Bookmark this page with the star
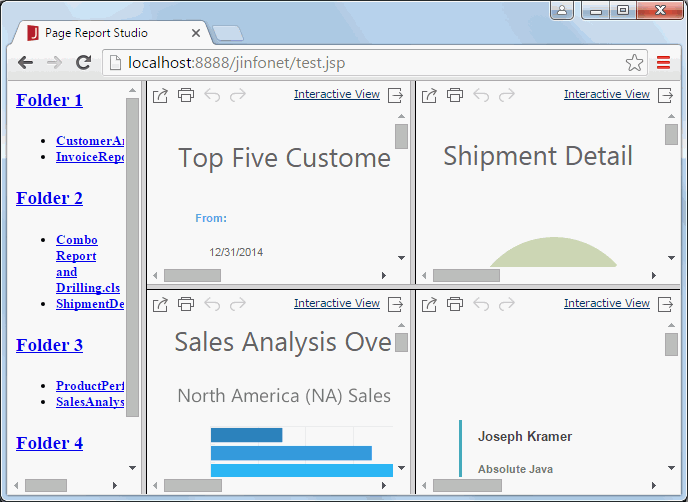The image size is (688, 502). [634, 63]
